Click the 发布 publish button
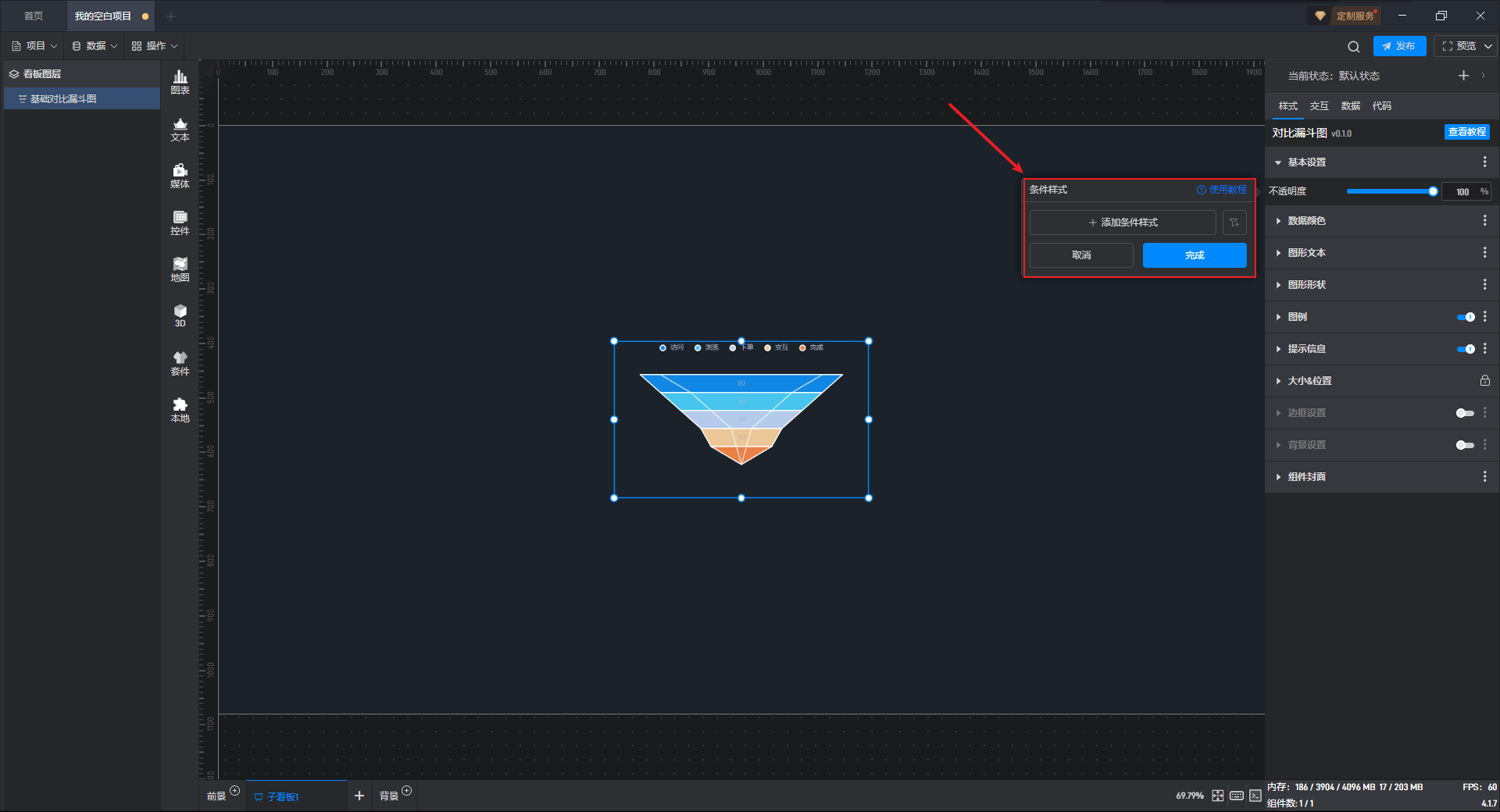Screen dimensions: 1500x812 [1399, 46]
